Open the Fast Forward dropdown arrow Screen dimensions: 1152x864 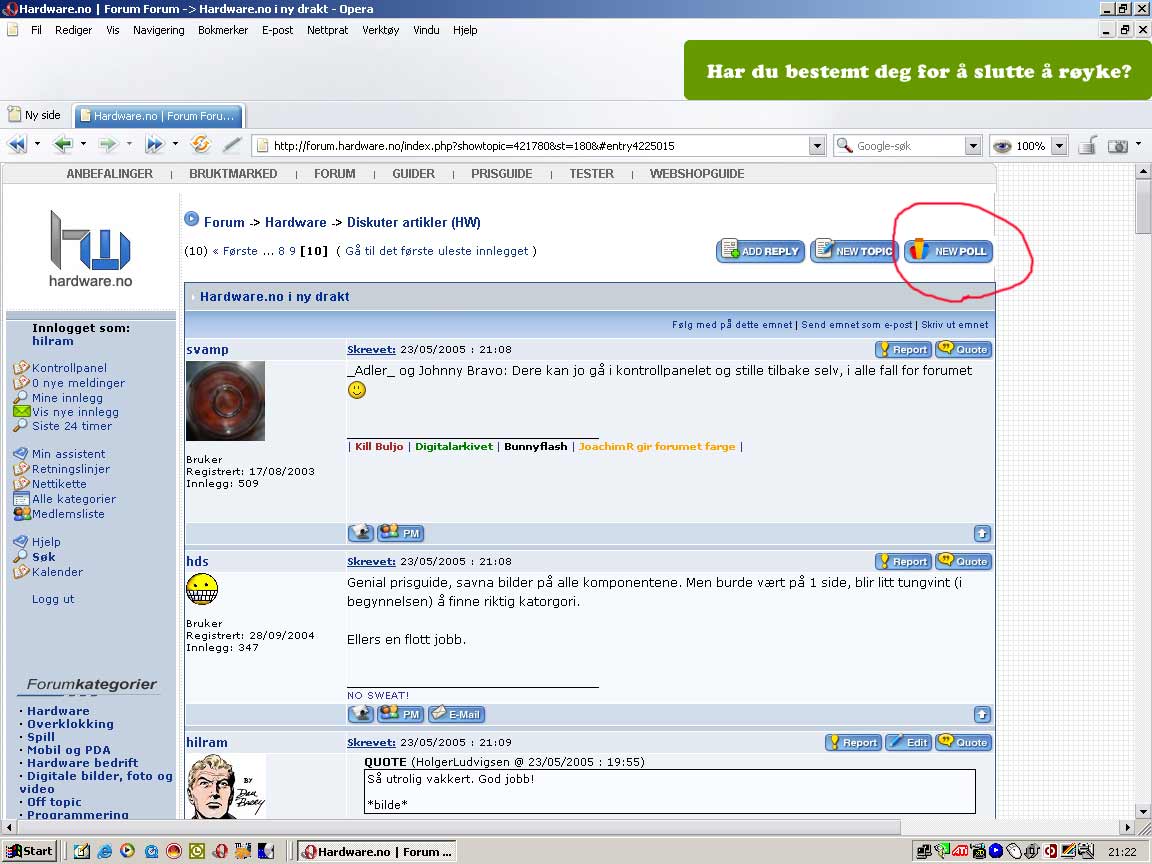tap(175, 144)
